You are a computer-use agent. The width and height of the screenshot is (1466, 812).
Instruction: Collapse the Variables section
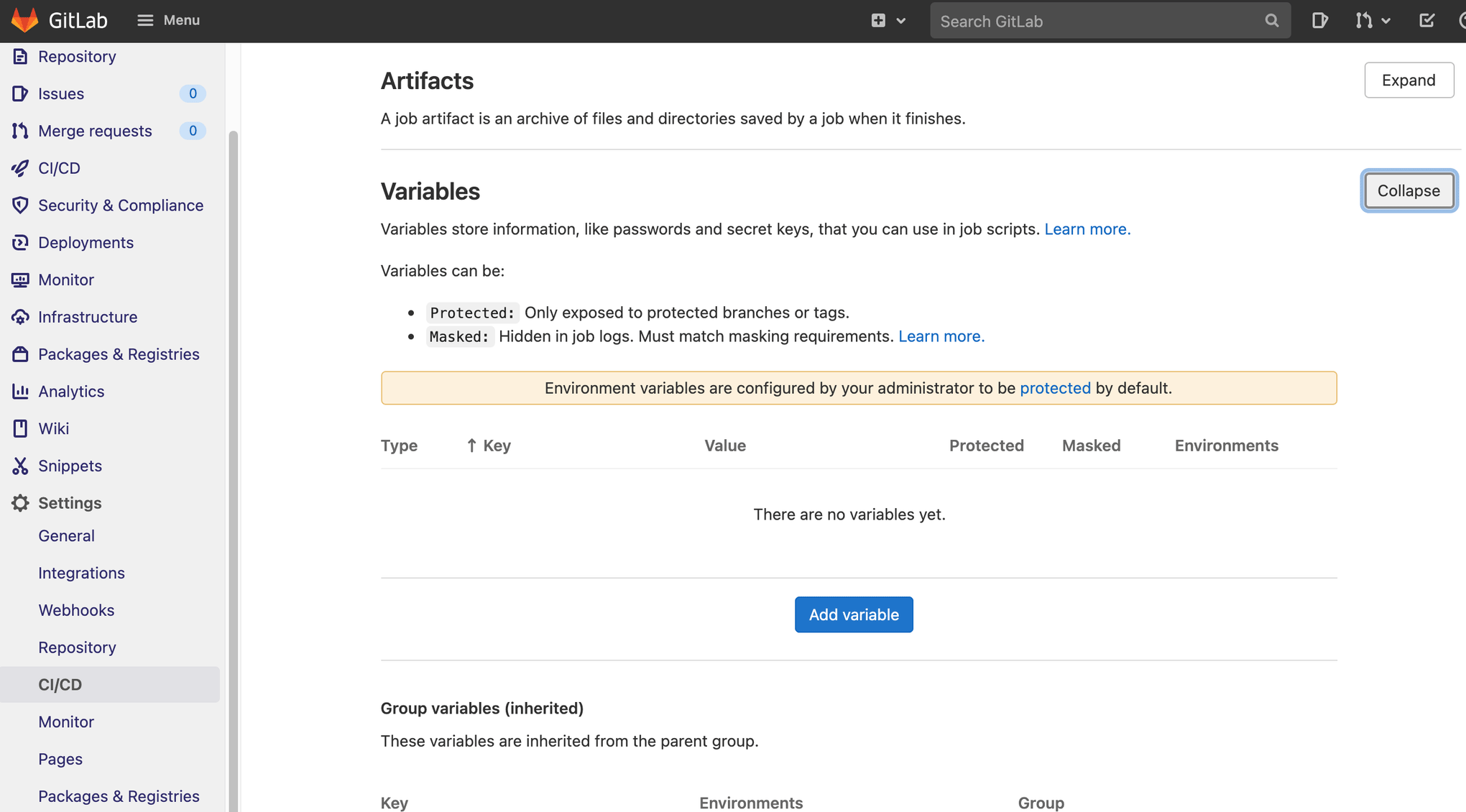pyautogui.click(x=1408, y=190)
